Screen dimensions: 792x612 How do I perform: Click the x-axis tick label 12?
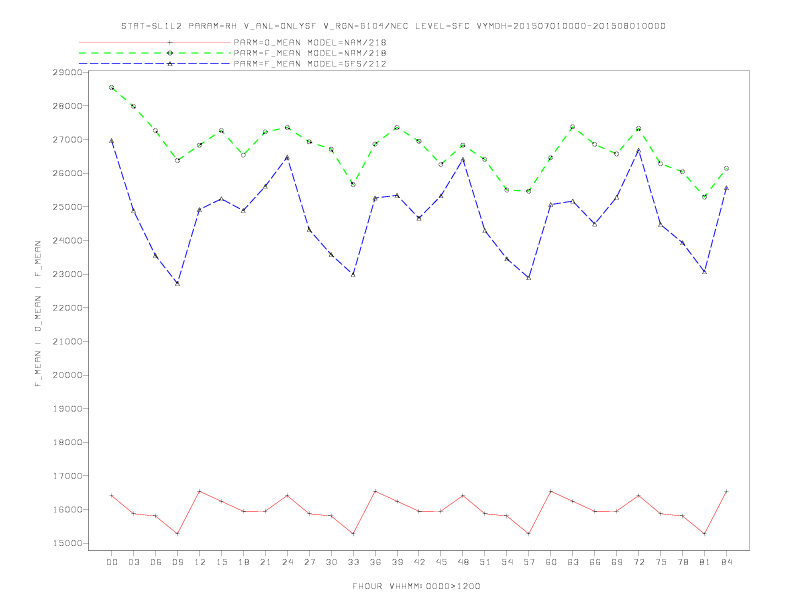pos(200,562)
